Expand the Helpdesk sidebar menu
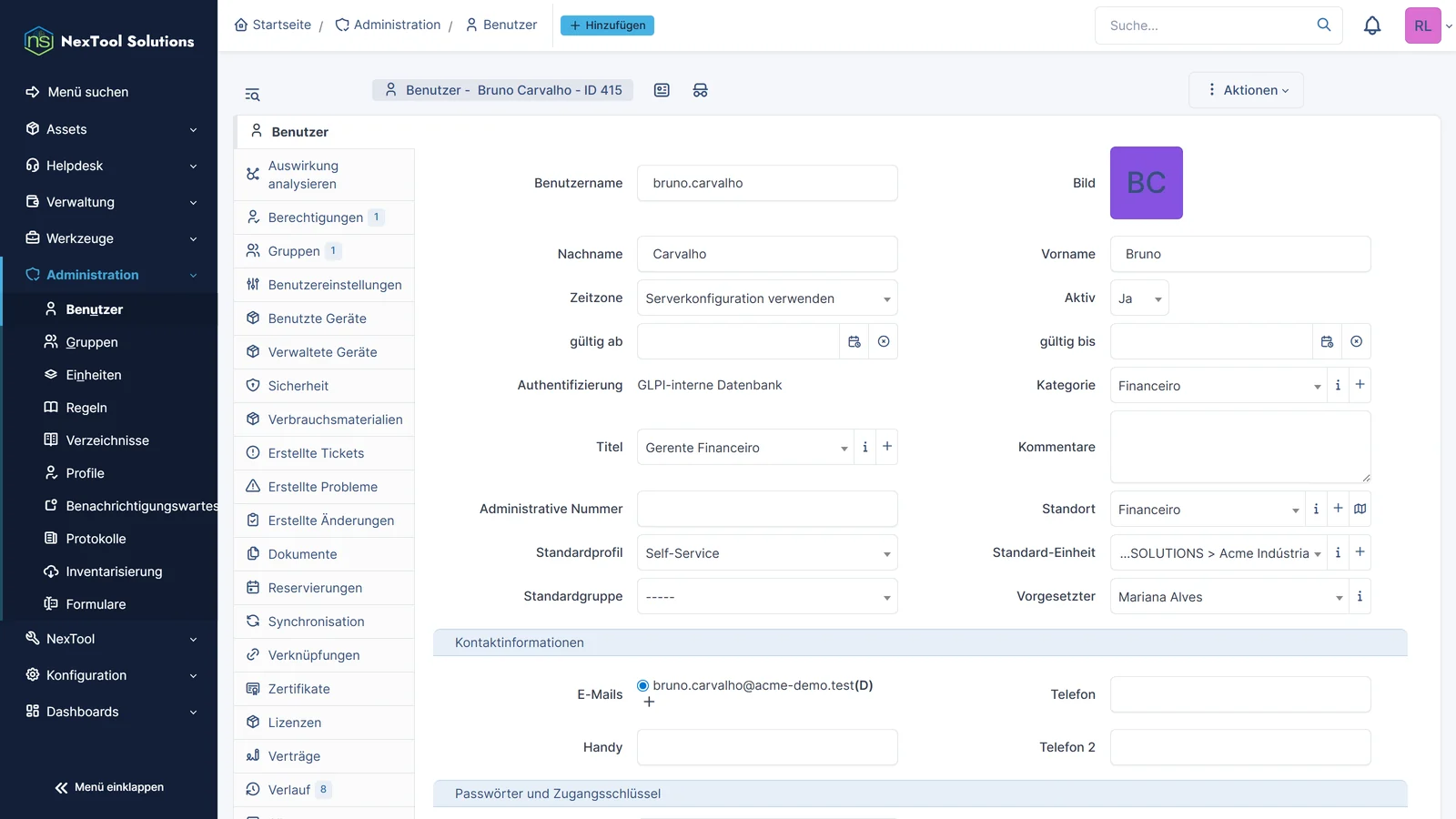The height and width of the screenshot is (819, 1456). click(109, 166)
